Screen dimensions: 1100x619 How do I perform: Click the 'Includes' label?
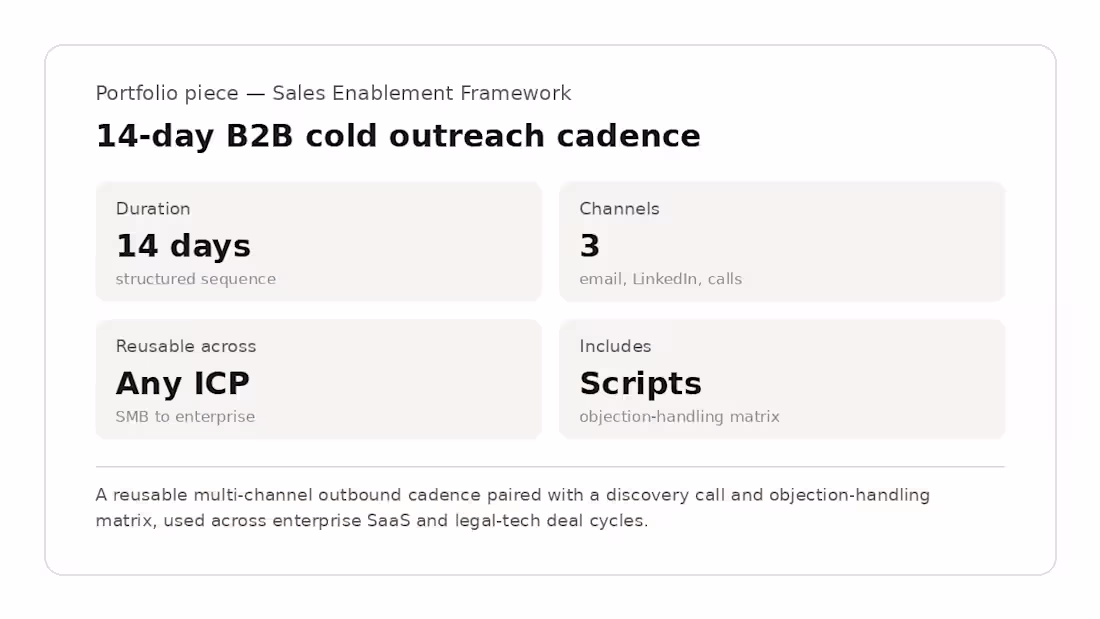pos(615,346)
